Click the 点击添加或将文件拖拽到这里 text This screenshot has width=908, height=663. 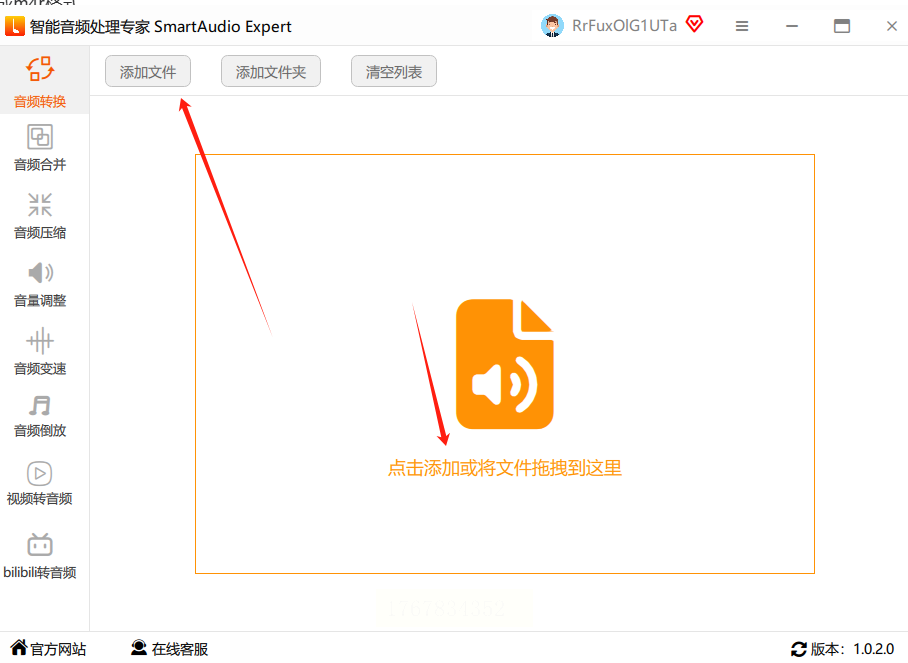504,468
